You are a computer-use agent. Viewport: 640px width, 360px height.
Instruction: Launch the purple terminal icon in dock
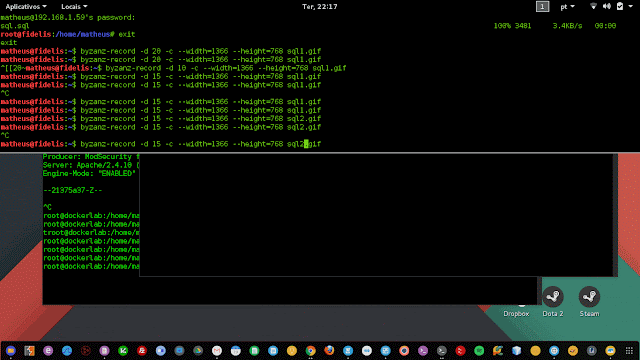pos(423,351)
